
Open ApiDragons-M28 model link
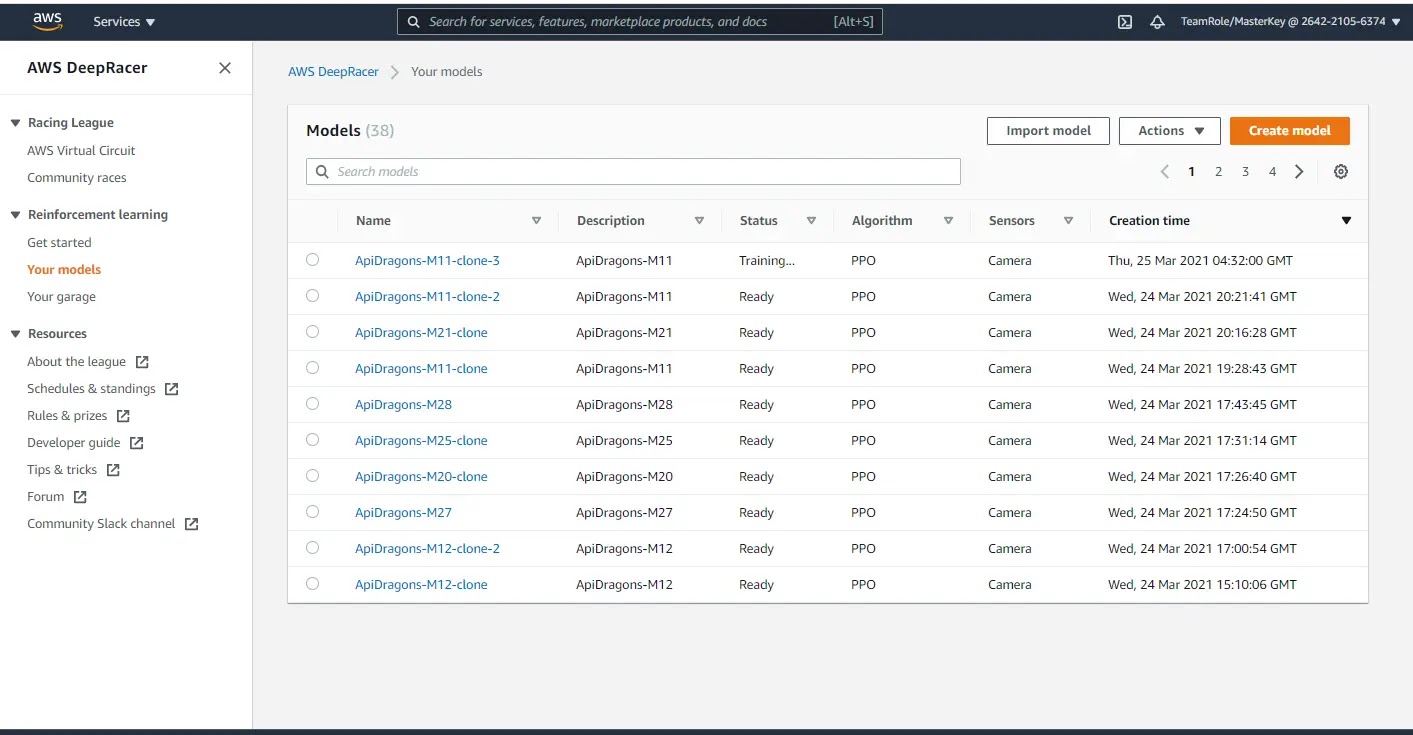pos(403,405)
